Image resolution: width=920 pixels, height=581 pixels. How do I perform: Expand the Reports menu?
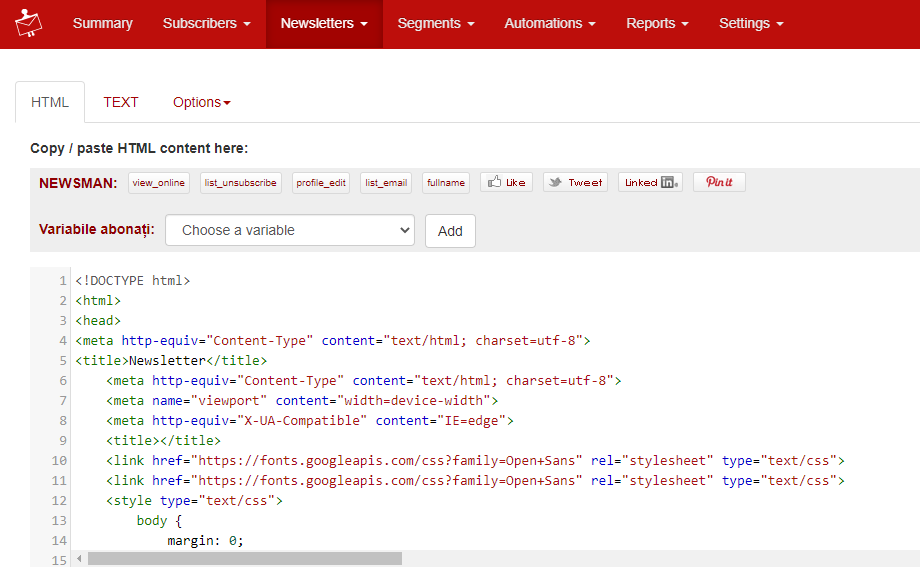(x=657, y=23)
